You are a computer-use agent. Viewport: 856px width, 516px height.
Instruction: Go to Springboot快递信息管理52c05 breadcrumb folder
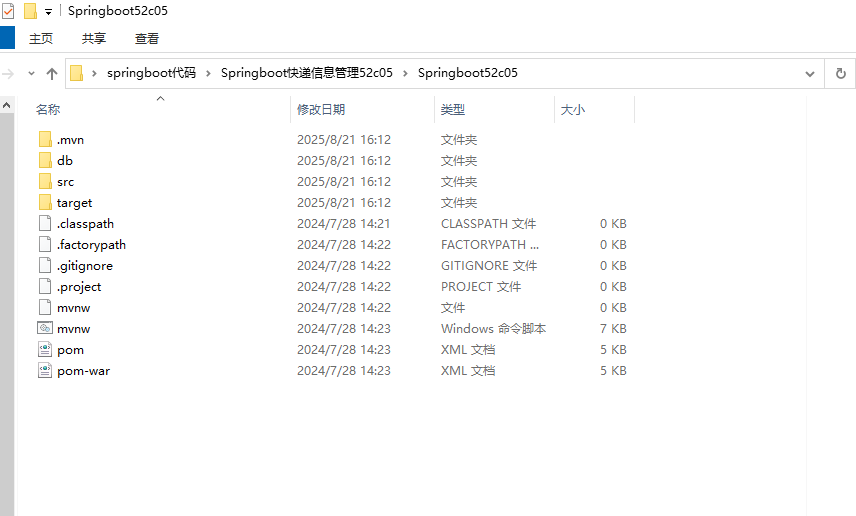coord(307,73)
